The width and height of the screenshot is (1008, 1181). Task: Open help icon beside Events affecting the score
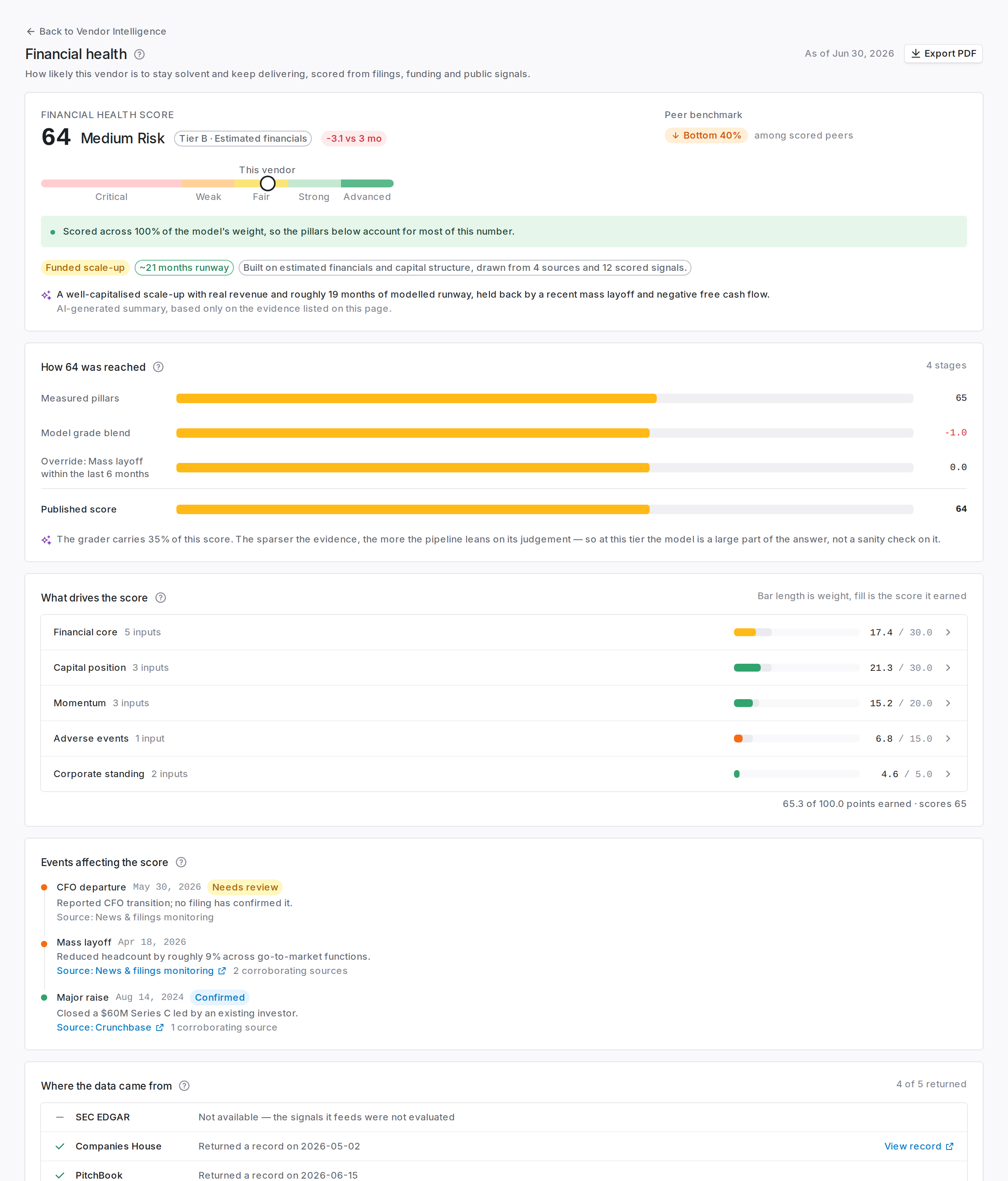pyautogui.click(x=181, y=863)
